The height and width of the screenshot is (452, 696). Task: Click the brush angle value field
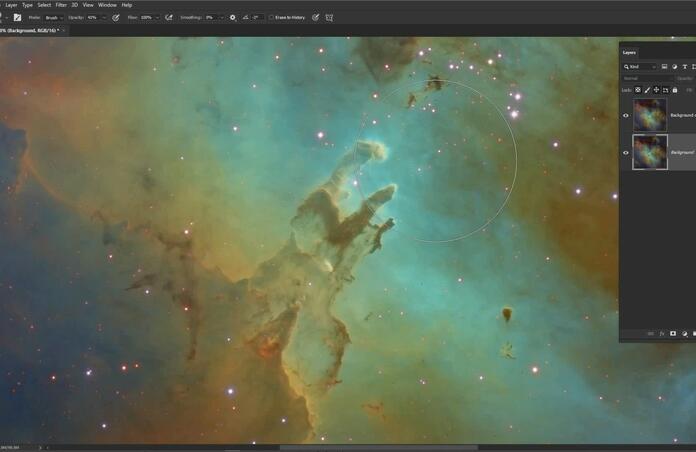tap(257, 18)
